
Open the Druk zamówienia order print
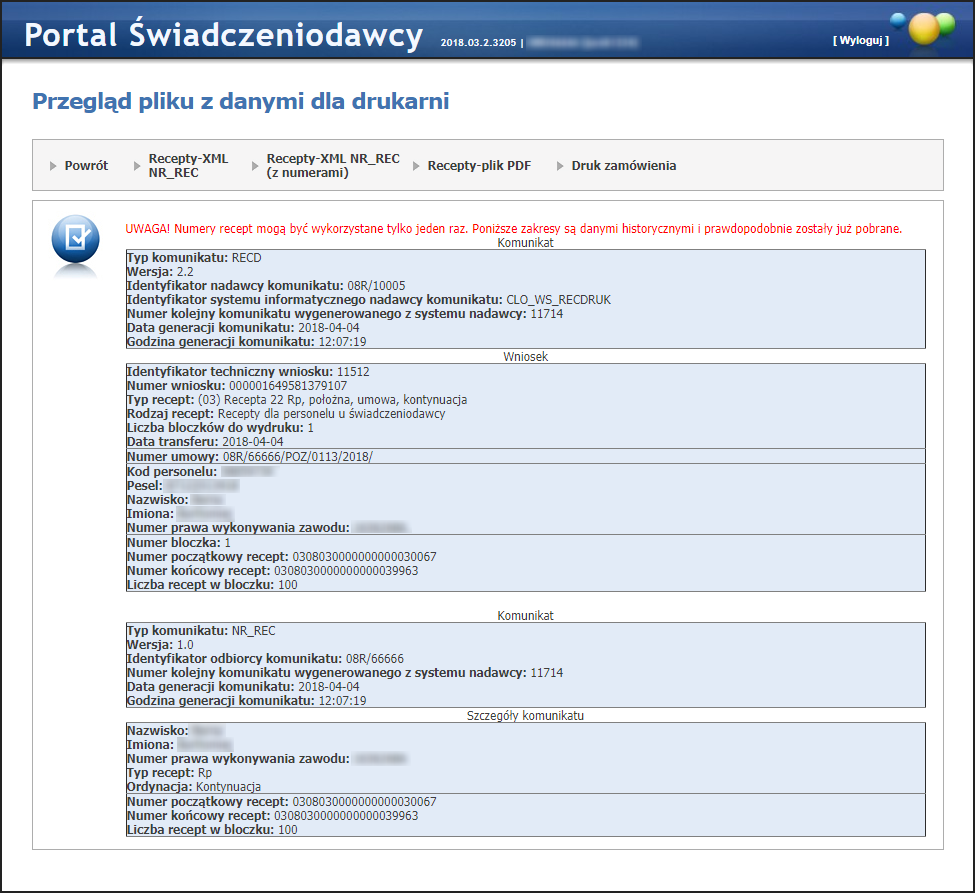pyautogui.click(x=623, y=166)
